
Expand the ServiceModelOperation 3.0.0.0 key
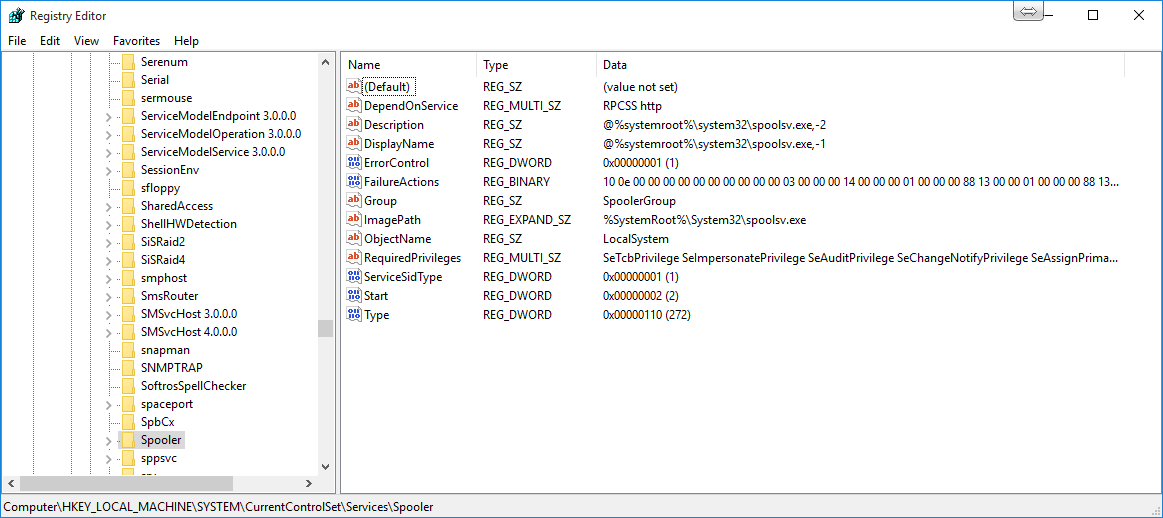109,134
